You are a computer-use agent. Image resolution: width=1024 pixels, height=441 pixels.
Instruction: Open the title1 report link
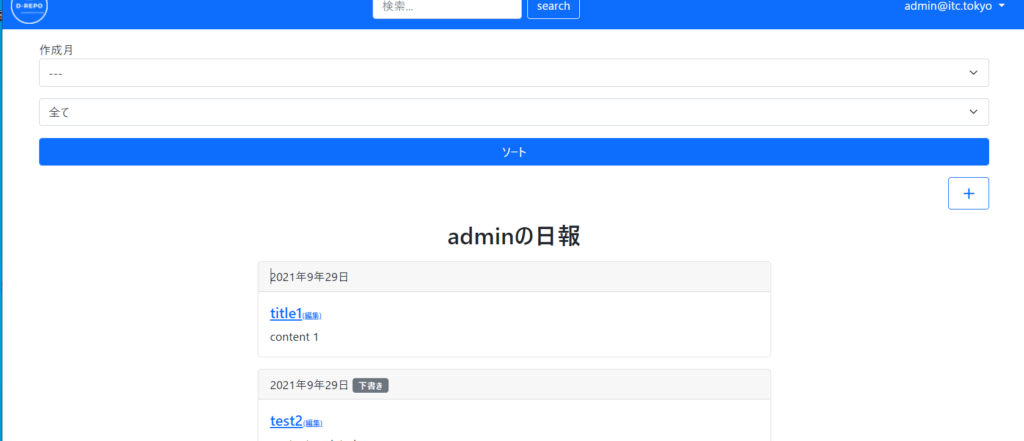[285, 314]
